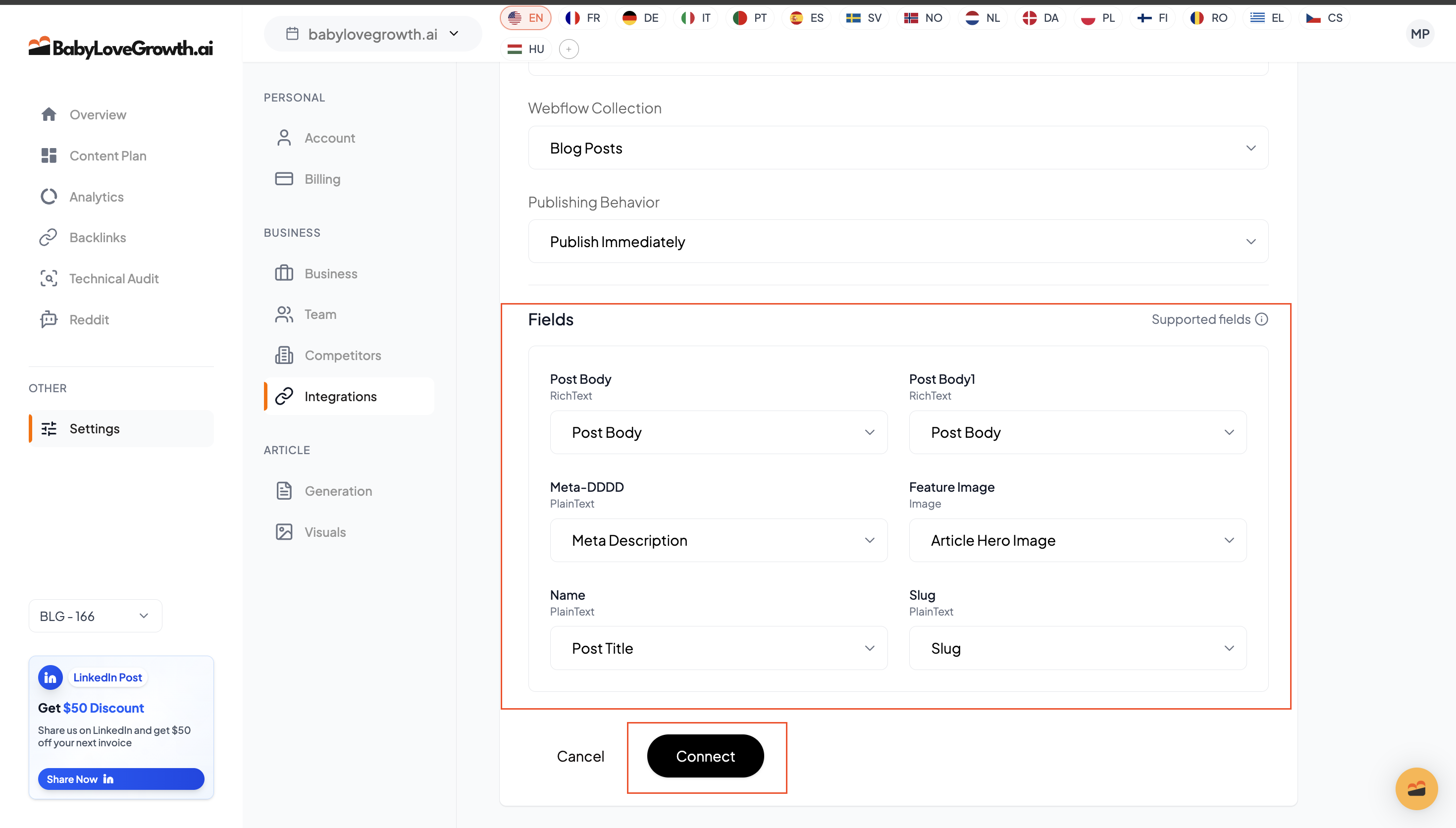Image resolution: width=1456 pixels, height=828 pixels.
Task: Click the Reddit sidebar icon
Action: [49, 319]
